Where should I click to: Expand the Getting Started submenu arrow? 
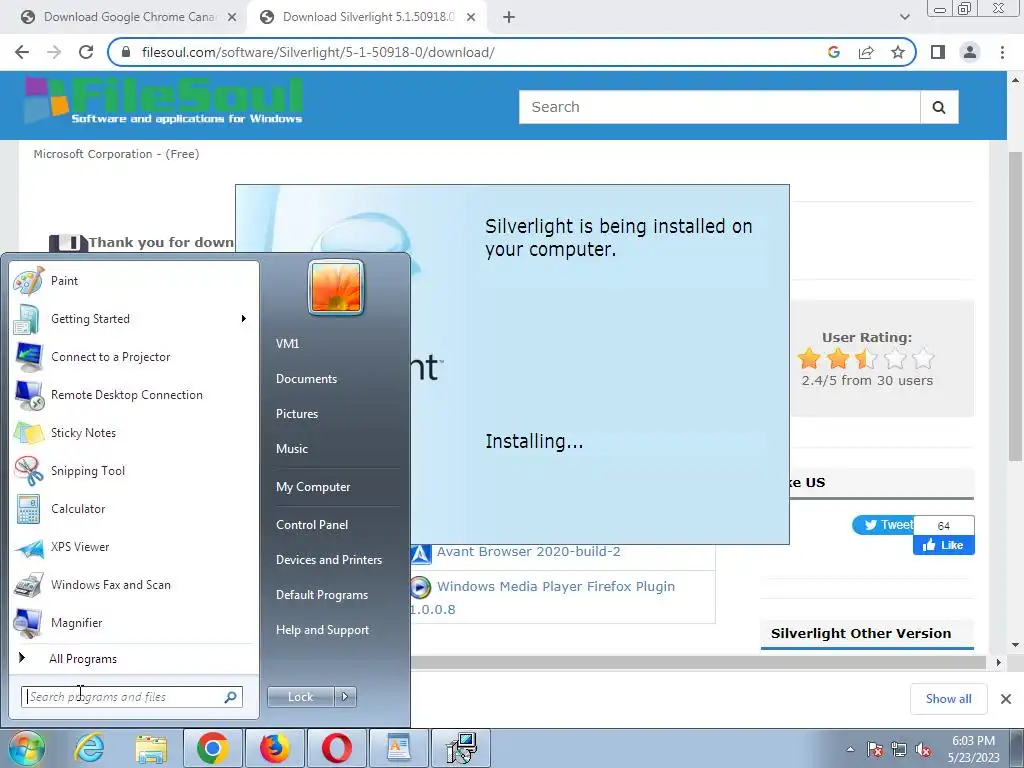pyautogui.click(x=244, y=319)
